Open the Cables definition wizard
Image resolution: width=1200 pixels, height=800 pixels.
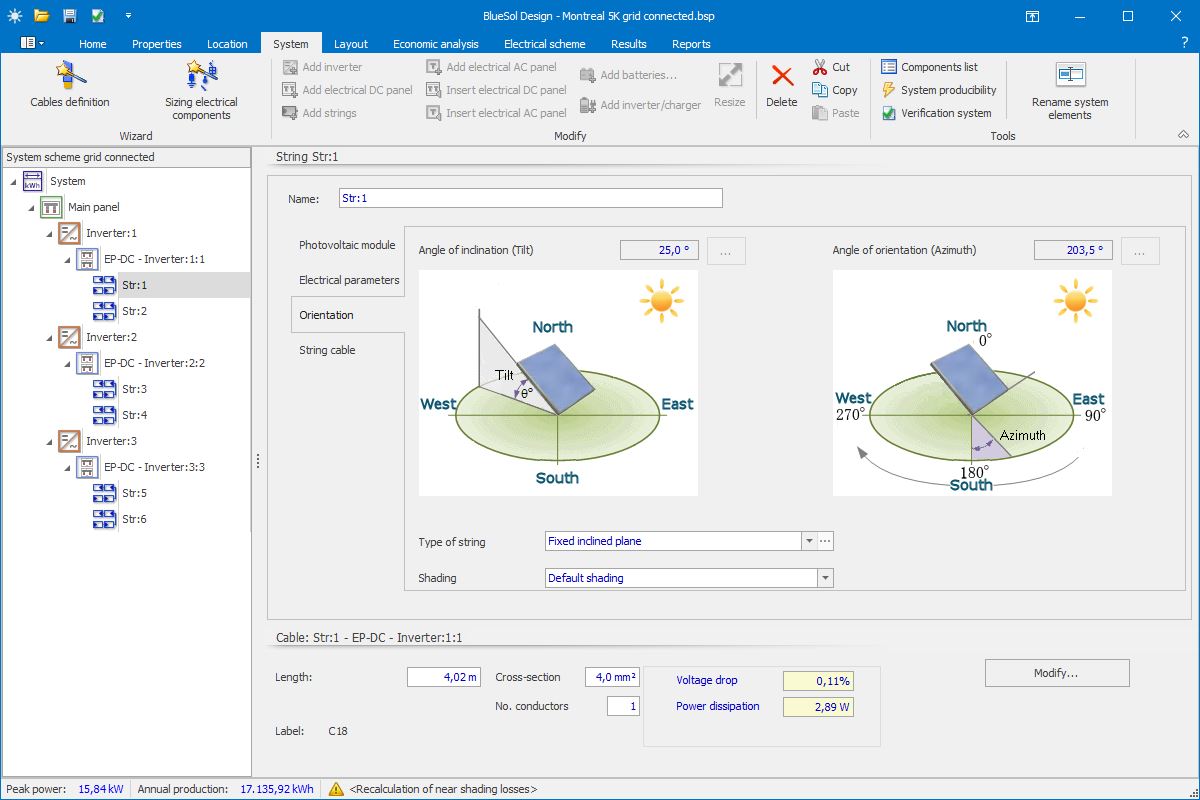pos(70,86)
